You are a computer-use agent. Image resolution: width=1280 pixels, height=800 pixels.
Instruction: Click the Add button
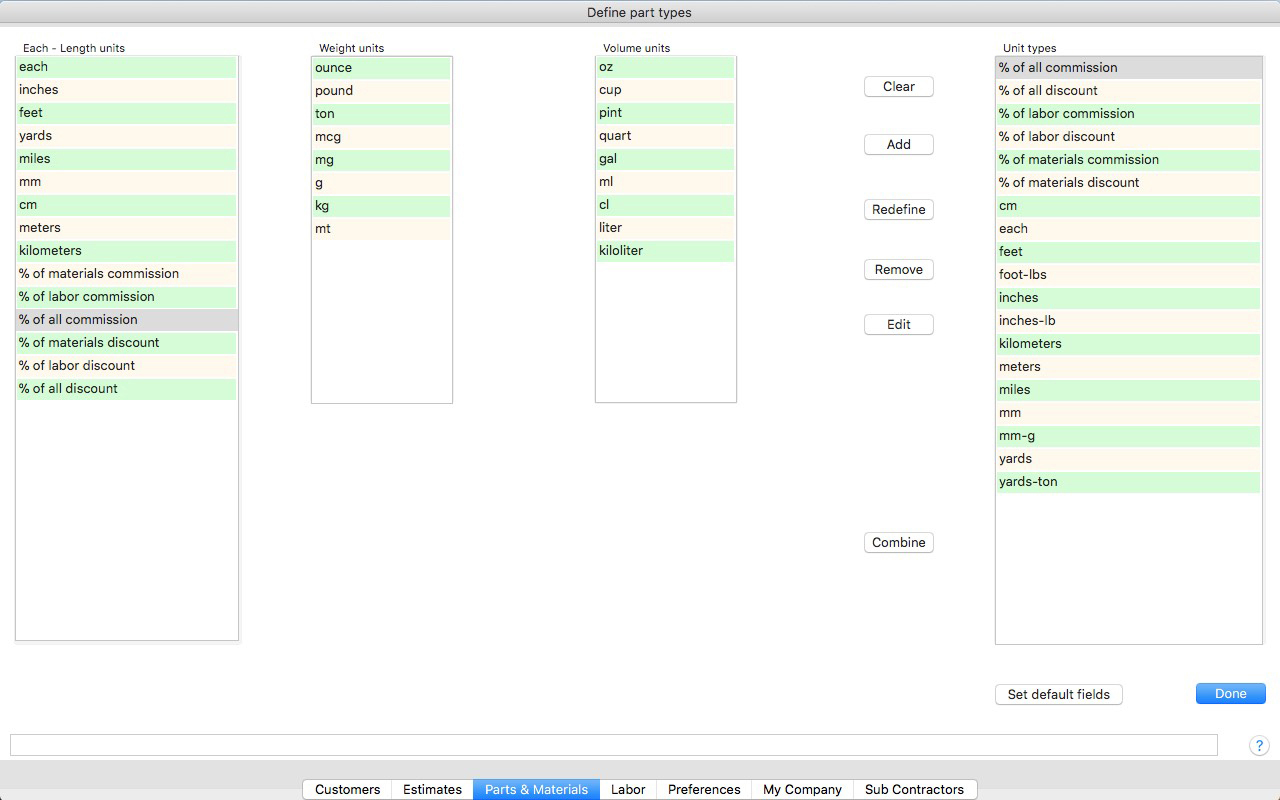898,144
